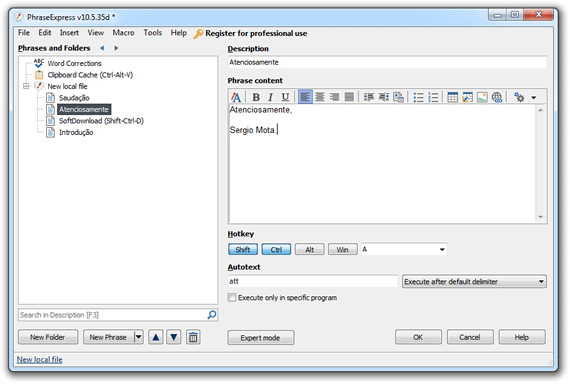This screenshot has width=570, height=384.
Task: Toggle Ctrl hotkey modifier
Action: coord(276,249)
